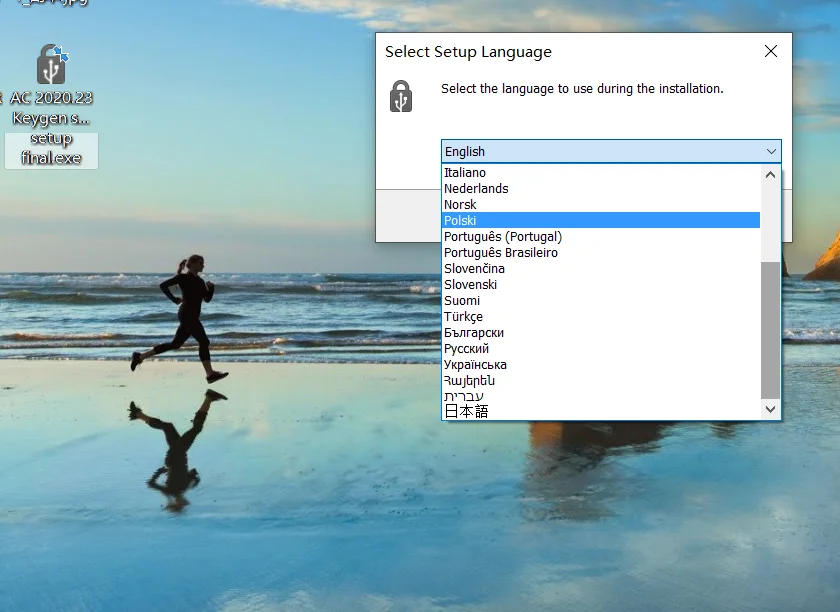The height and width of the screenshot is (612, 840).
Task: Select the highlighted Polski entry
Action: click(601, 220)
